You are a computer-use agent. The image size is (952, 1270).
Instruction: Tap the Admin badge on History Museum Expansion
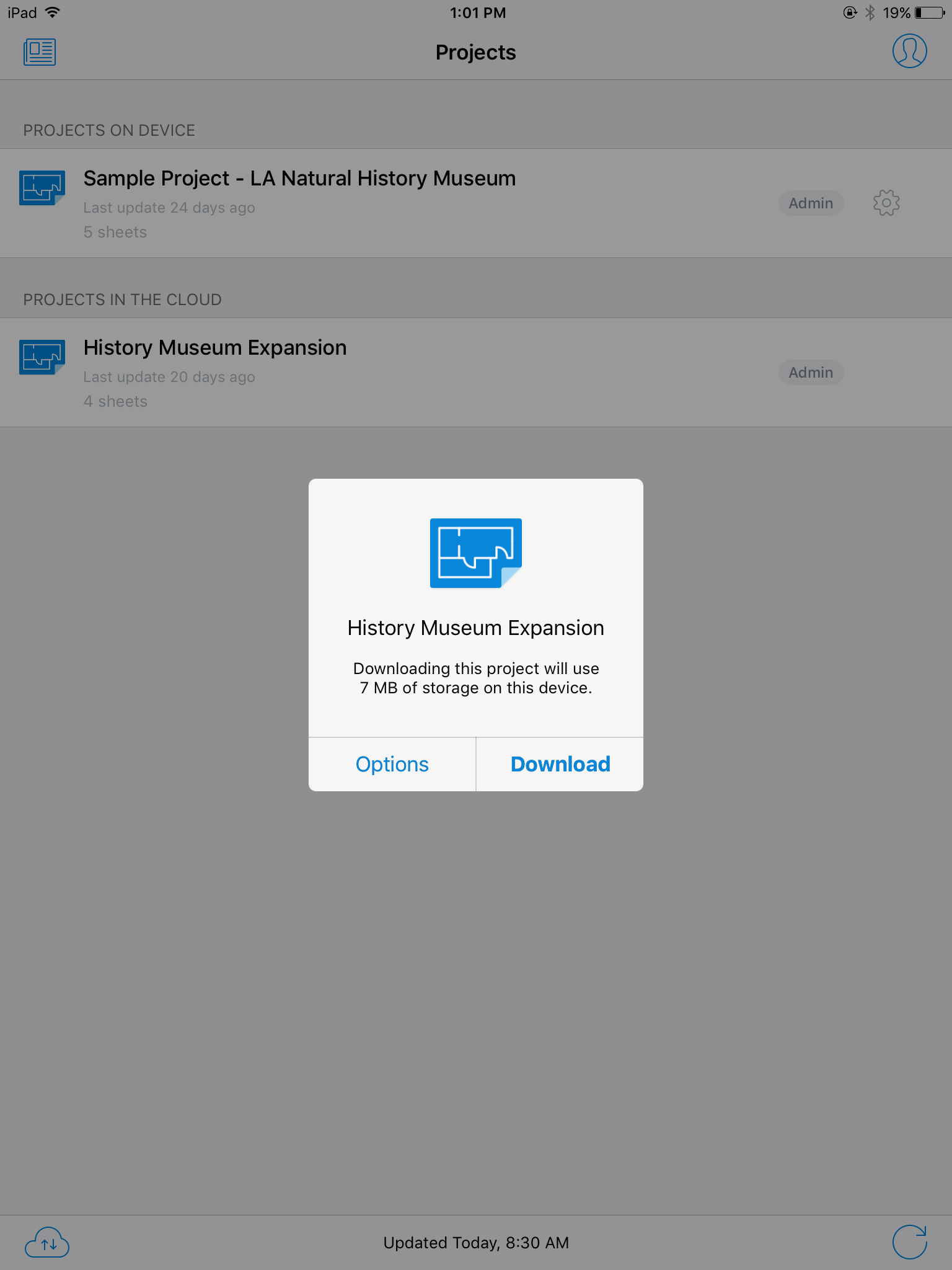[x=811, y=373]
